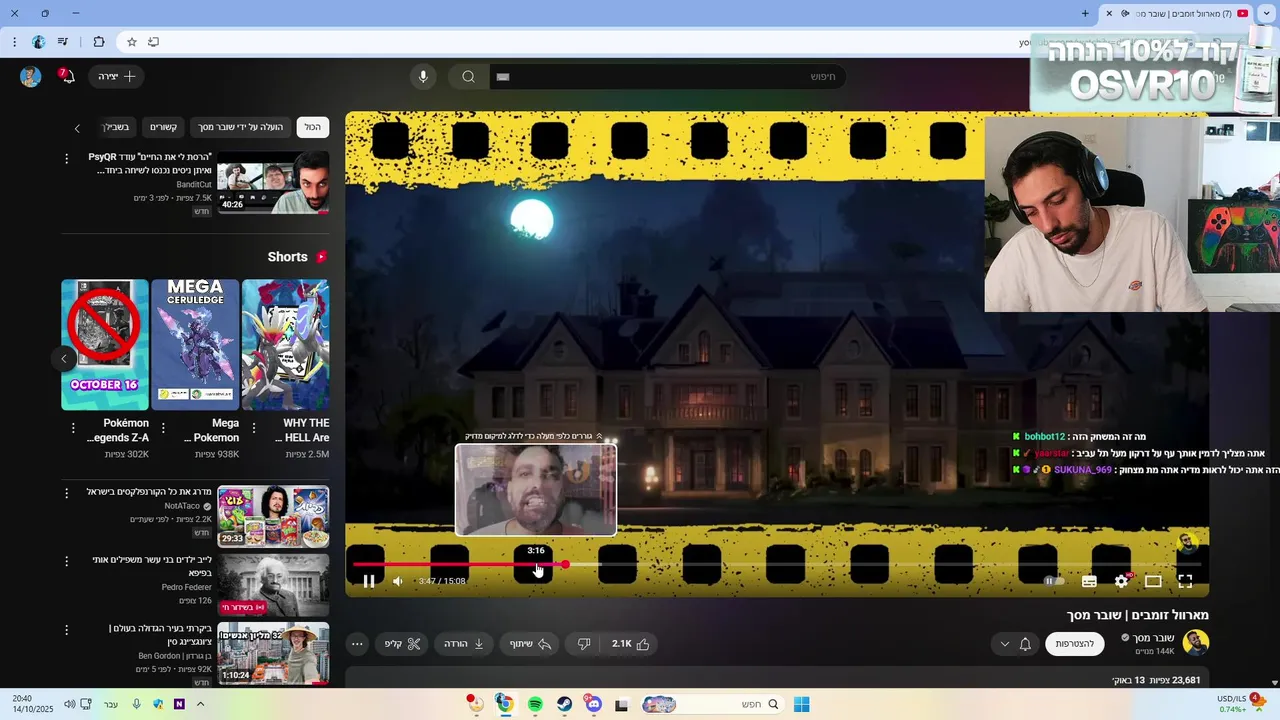Screen dimensions: 1280x720
Task: Click the קליפ clip scissors button
Action: 403,644
